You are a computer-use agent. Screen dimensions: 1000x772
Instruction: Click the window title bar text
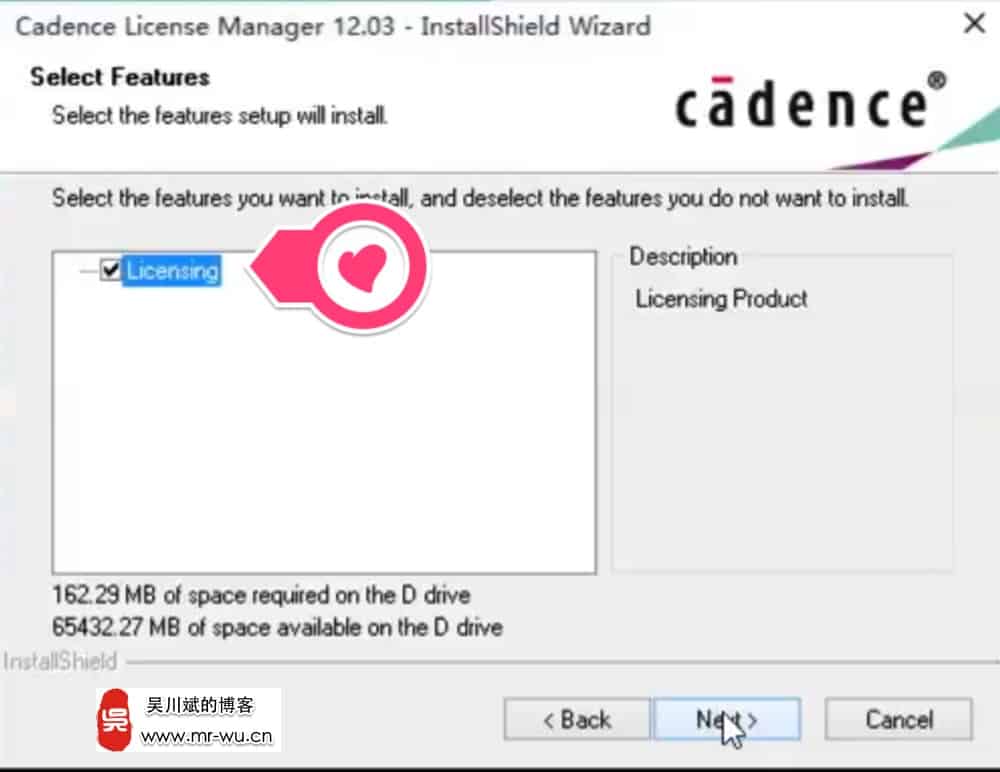coord(333,26)
